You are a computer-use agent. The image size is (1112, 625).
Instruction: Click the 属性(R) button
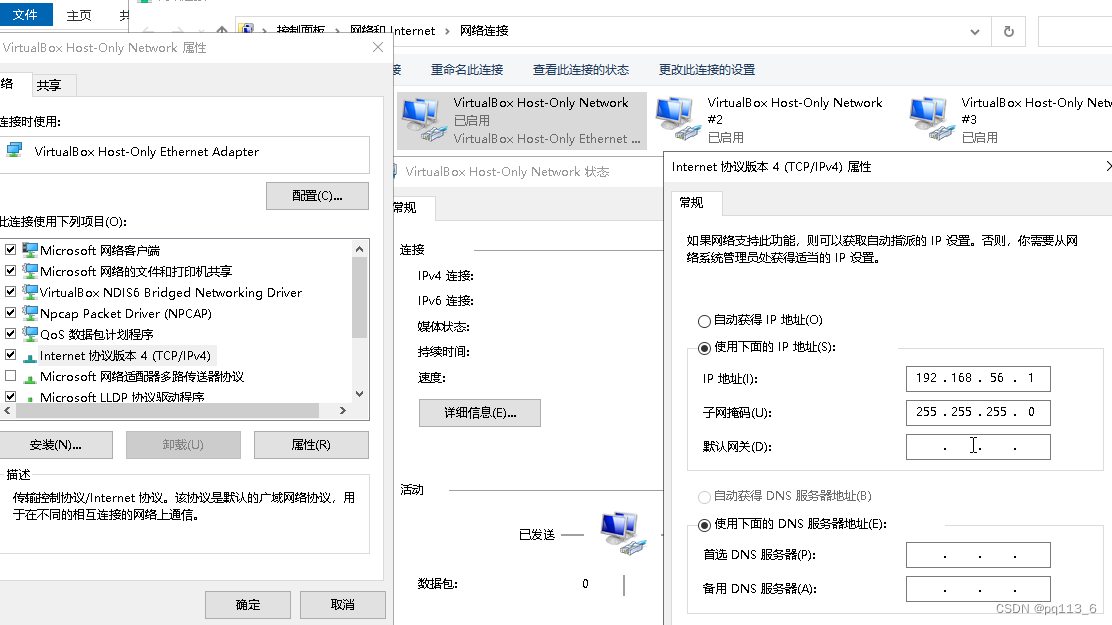point(311,445)
